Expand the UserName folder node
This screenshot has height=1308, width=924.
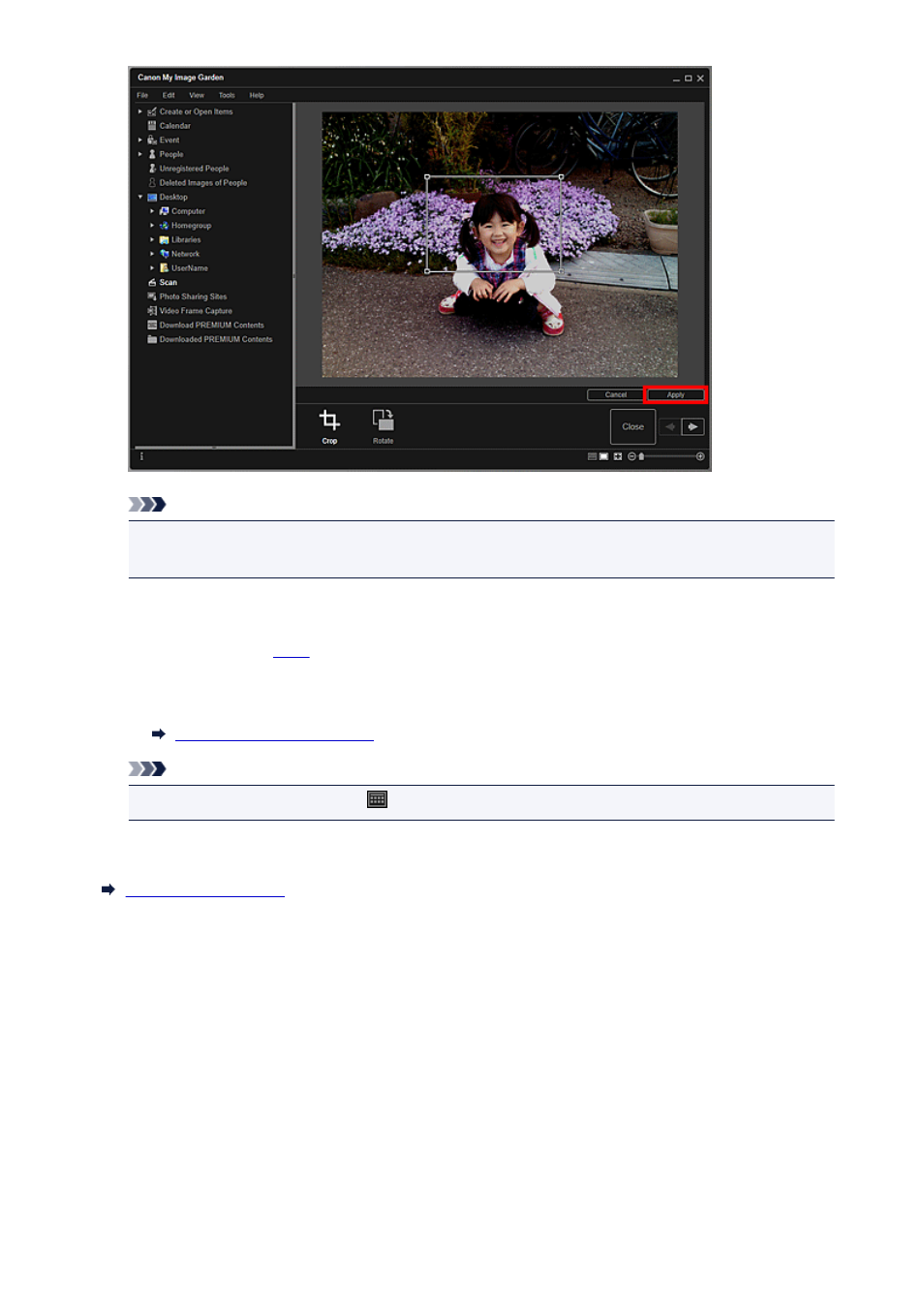(152, 268)
